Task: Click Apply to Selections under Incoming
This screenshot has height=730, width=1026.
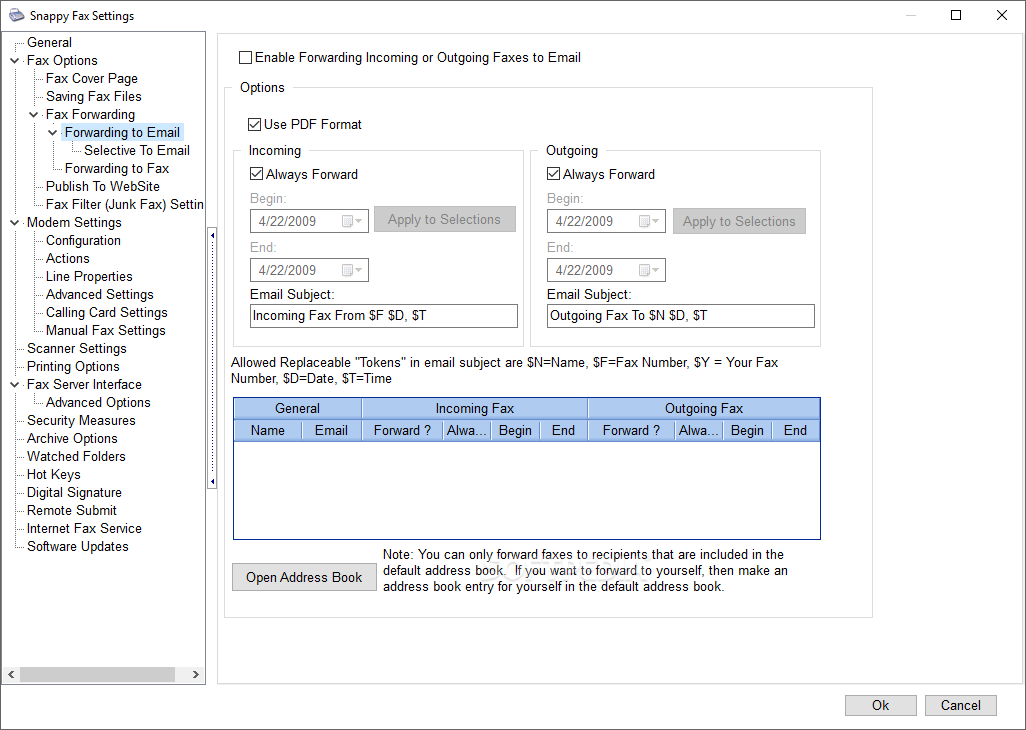Action: (445, 219)
